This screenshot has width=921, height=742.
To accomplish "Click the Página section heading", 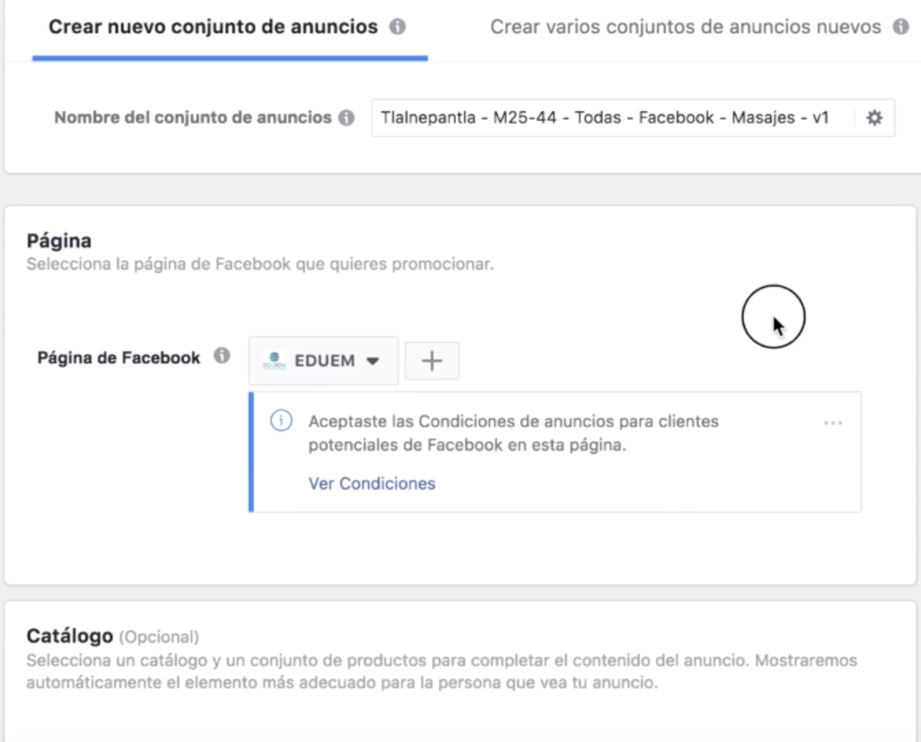I will point(58,241).
